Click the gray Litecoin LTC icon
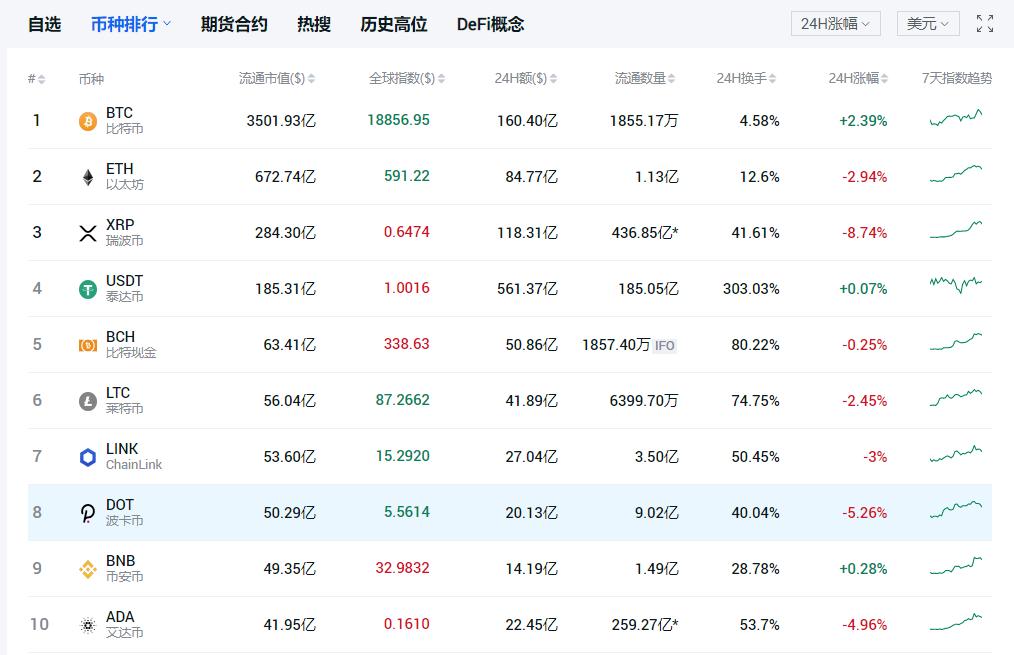1014x655 pixels. [x=88, y=401]
